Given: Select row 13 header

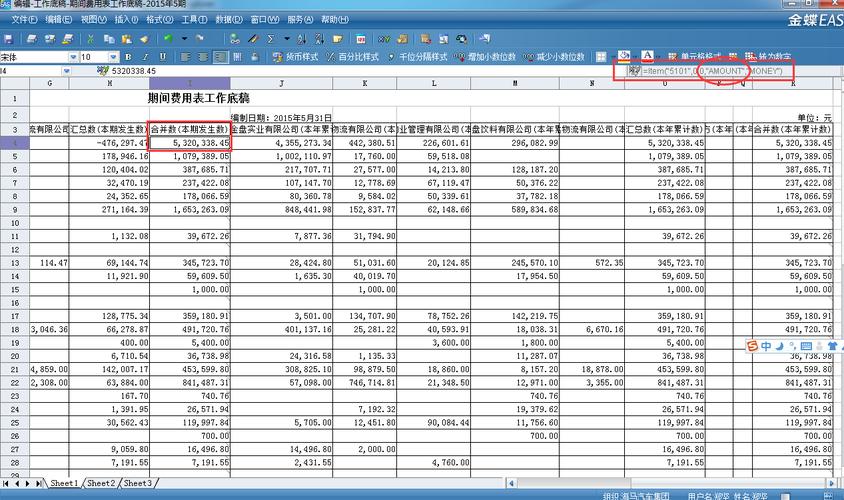Looking at the screenshot, I should pos(15,263).
